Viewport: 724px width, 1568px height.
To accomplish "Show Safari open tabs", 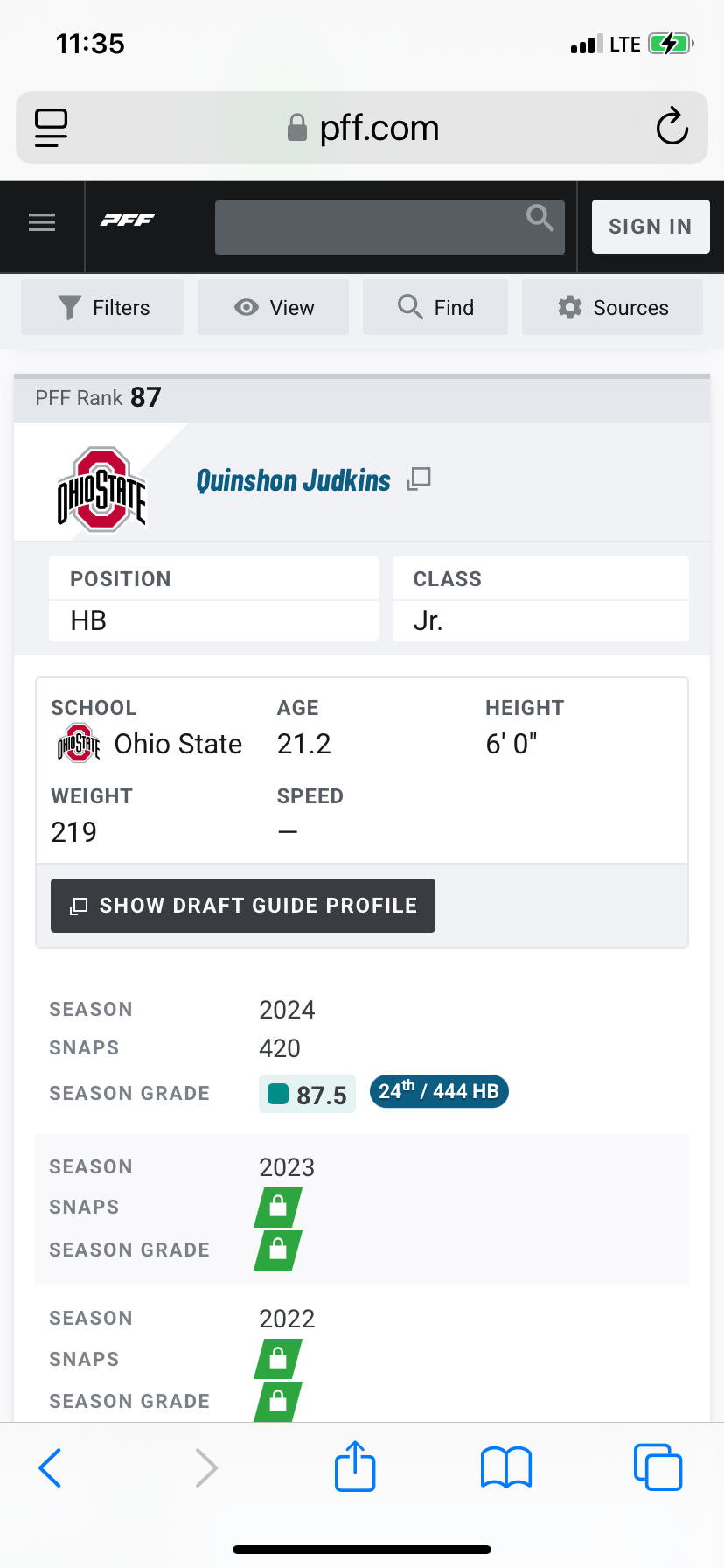I will coord(657,1466).
